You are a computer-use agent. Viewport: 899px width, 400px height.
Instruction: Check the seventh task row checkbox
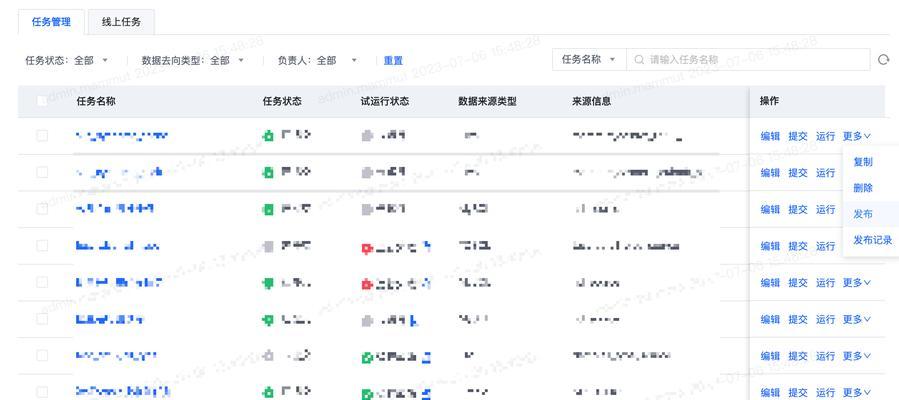coord(42,356)
